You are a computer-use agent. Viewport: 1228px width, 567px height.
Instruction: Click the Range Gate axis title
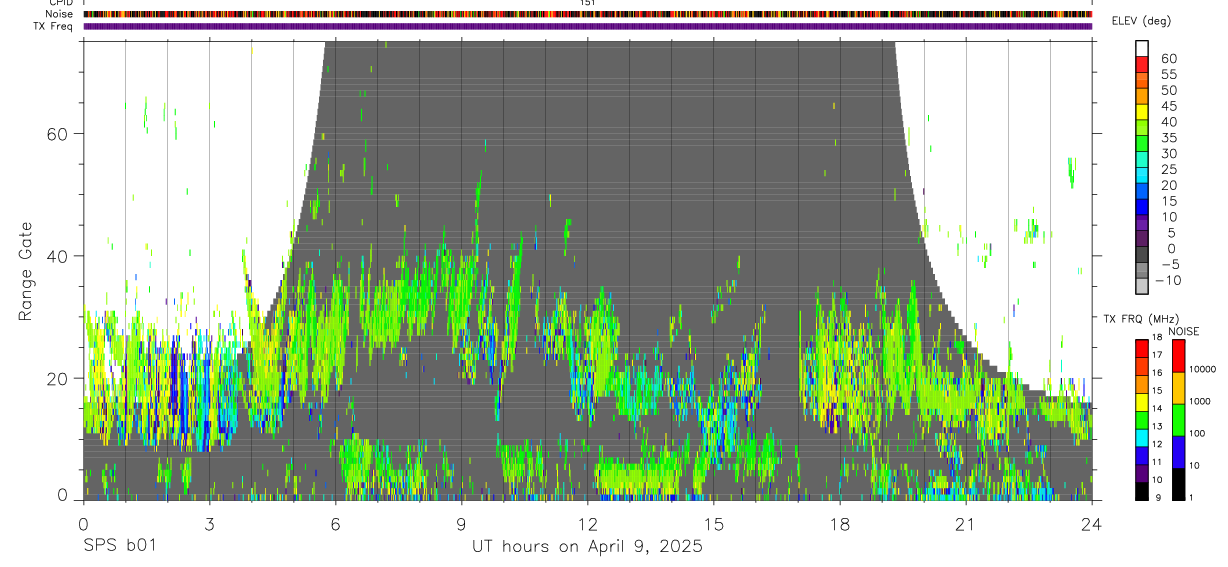coord(25,271)
